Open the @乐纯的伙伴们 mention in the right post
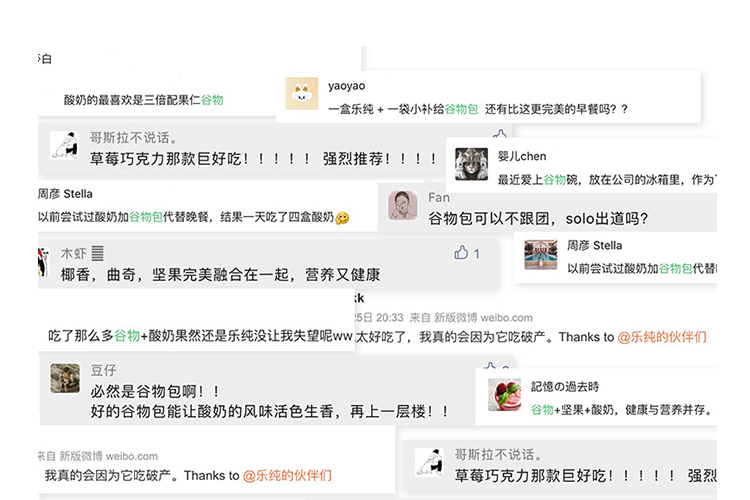This screenshot has height=500, width=750. point(662,337)
